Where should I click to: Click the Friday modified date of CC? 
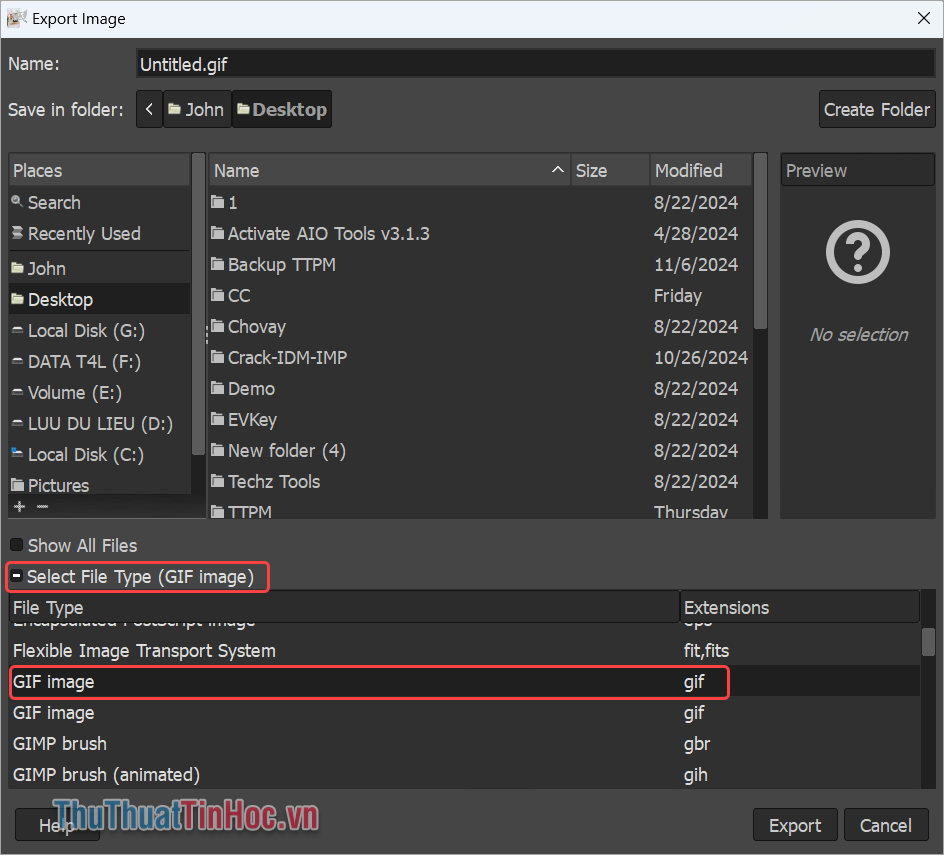[678, 296]
